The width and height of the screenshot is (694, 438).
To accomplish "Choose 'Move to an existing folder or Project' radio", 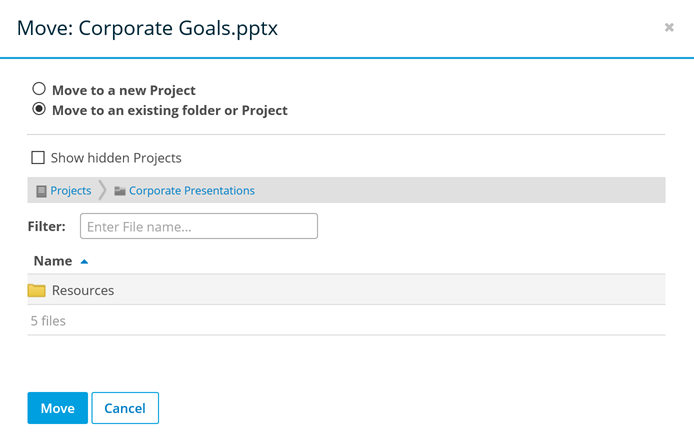I will click(39, 110).
